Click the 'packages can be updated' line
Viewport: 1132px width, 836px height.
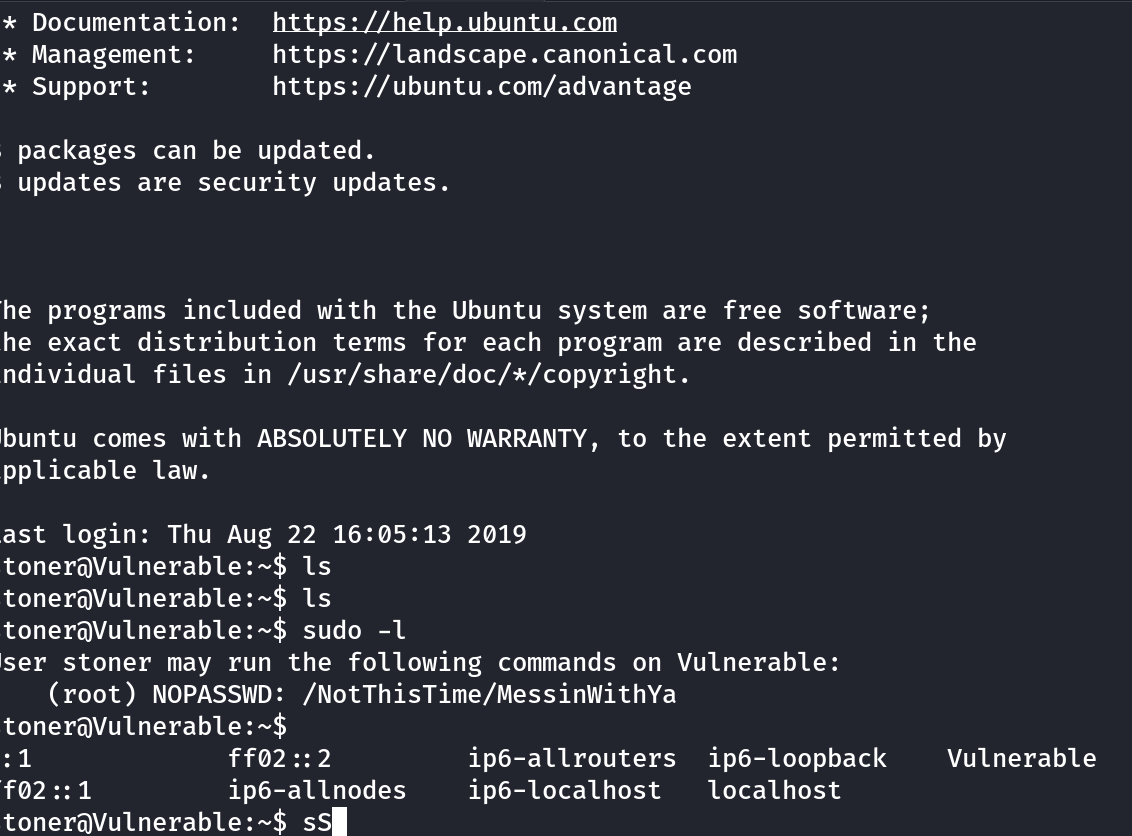click(196, 150)
